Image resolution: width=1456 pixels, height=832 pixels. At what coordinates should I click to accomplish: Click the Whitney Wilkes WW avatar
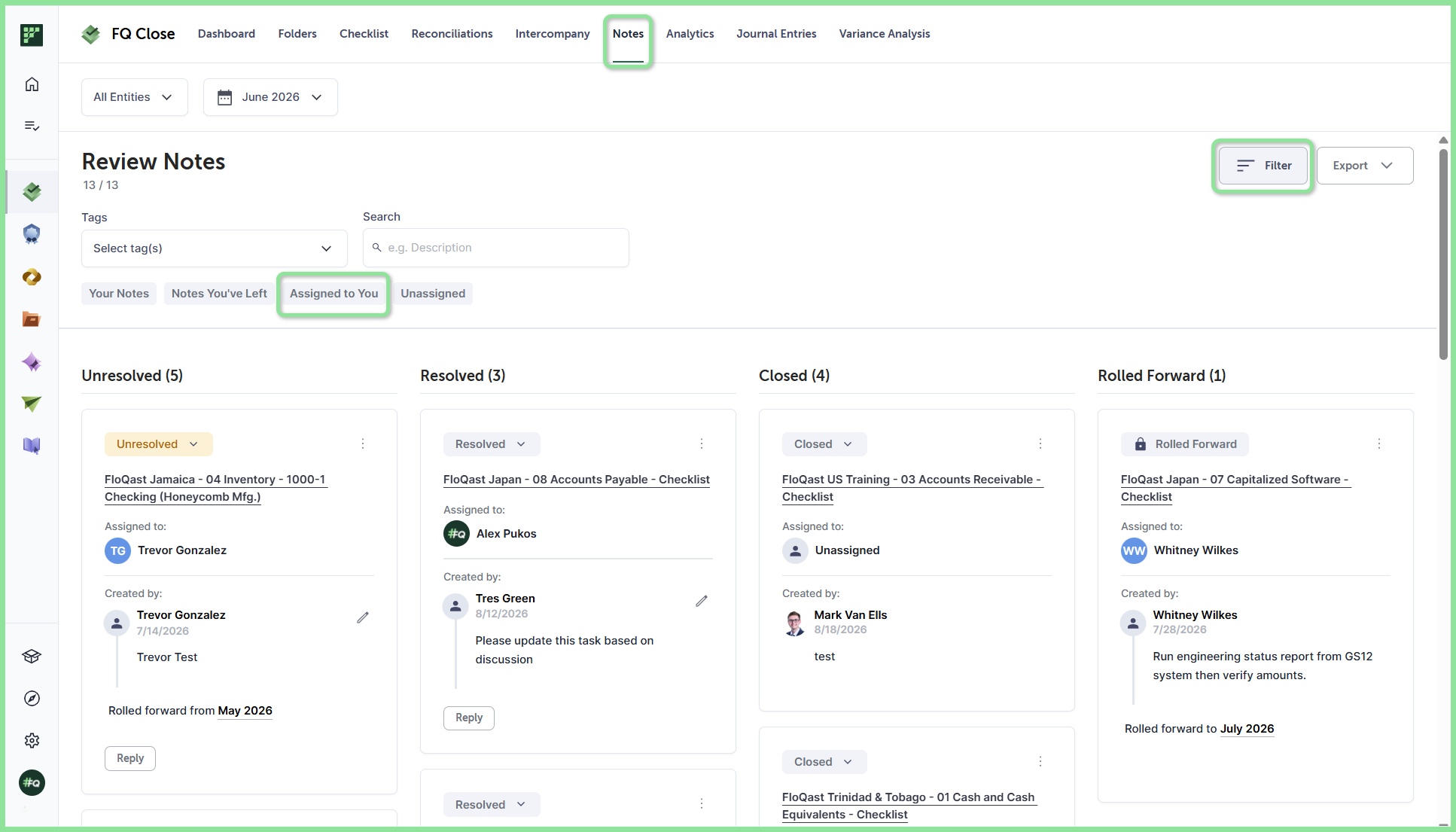(1135, 551)
